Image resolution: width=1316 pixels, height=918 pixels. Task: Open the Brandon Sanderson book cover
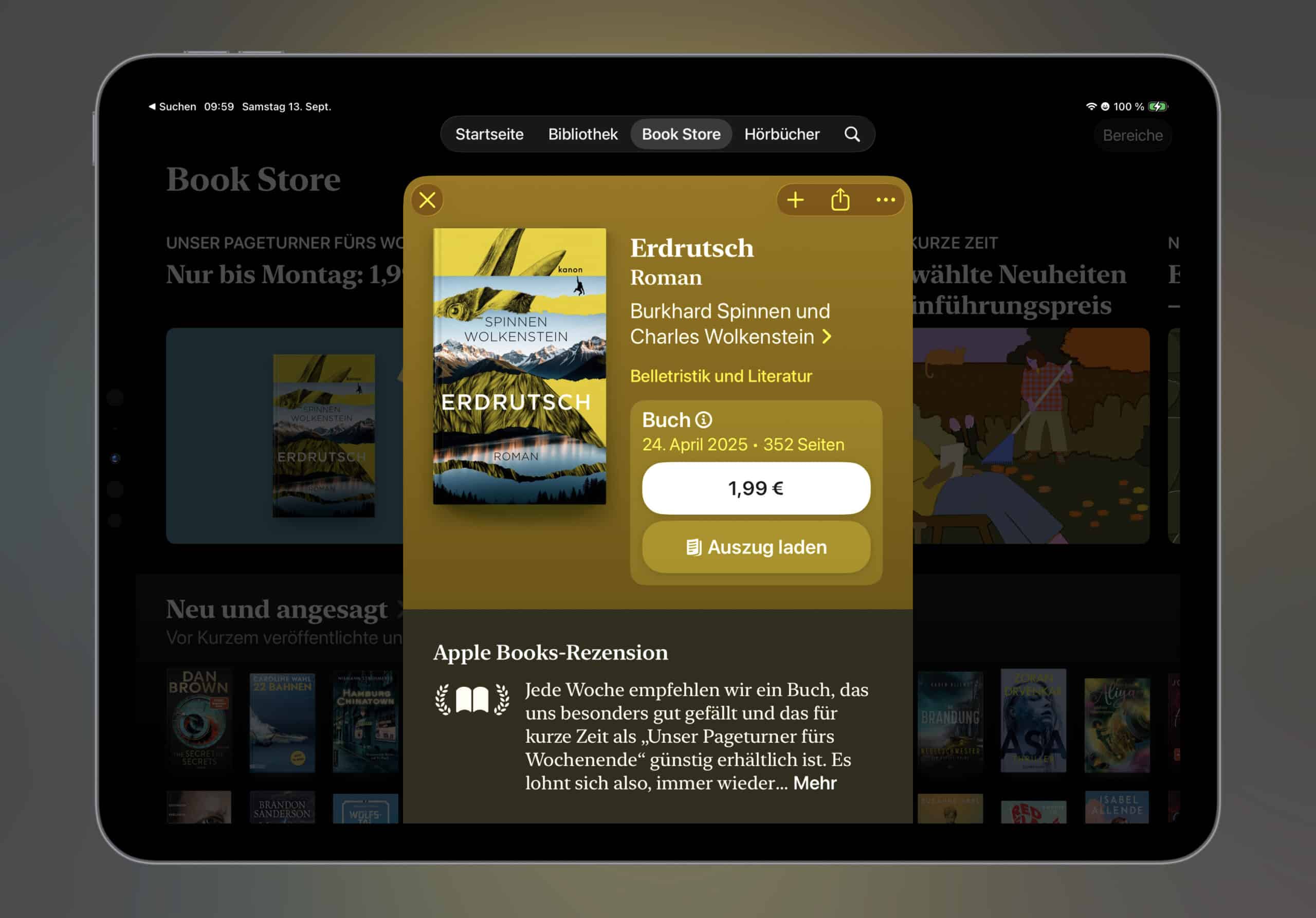282,809
